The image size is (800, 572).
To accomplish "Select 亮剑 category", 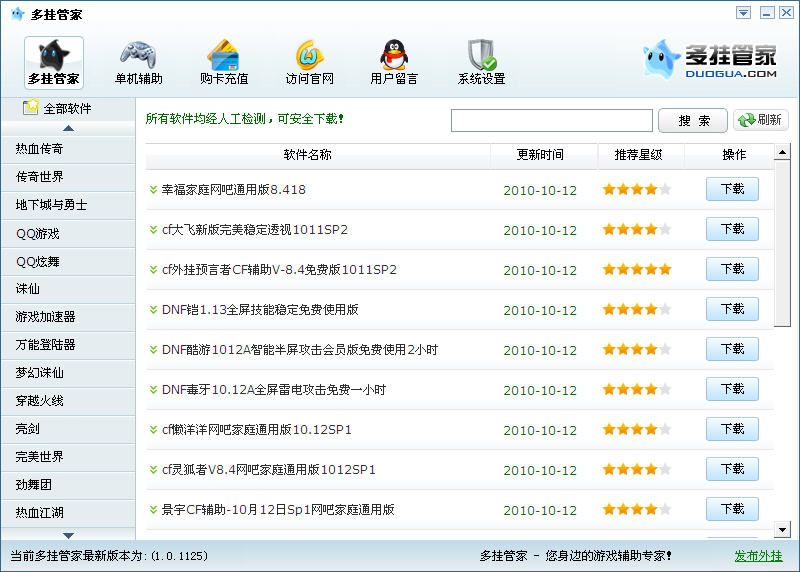I will click(68, 429).
